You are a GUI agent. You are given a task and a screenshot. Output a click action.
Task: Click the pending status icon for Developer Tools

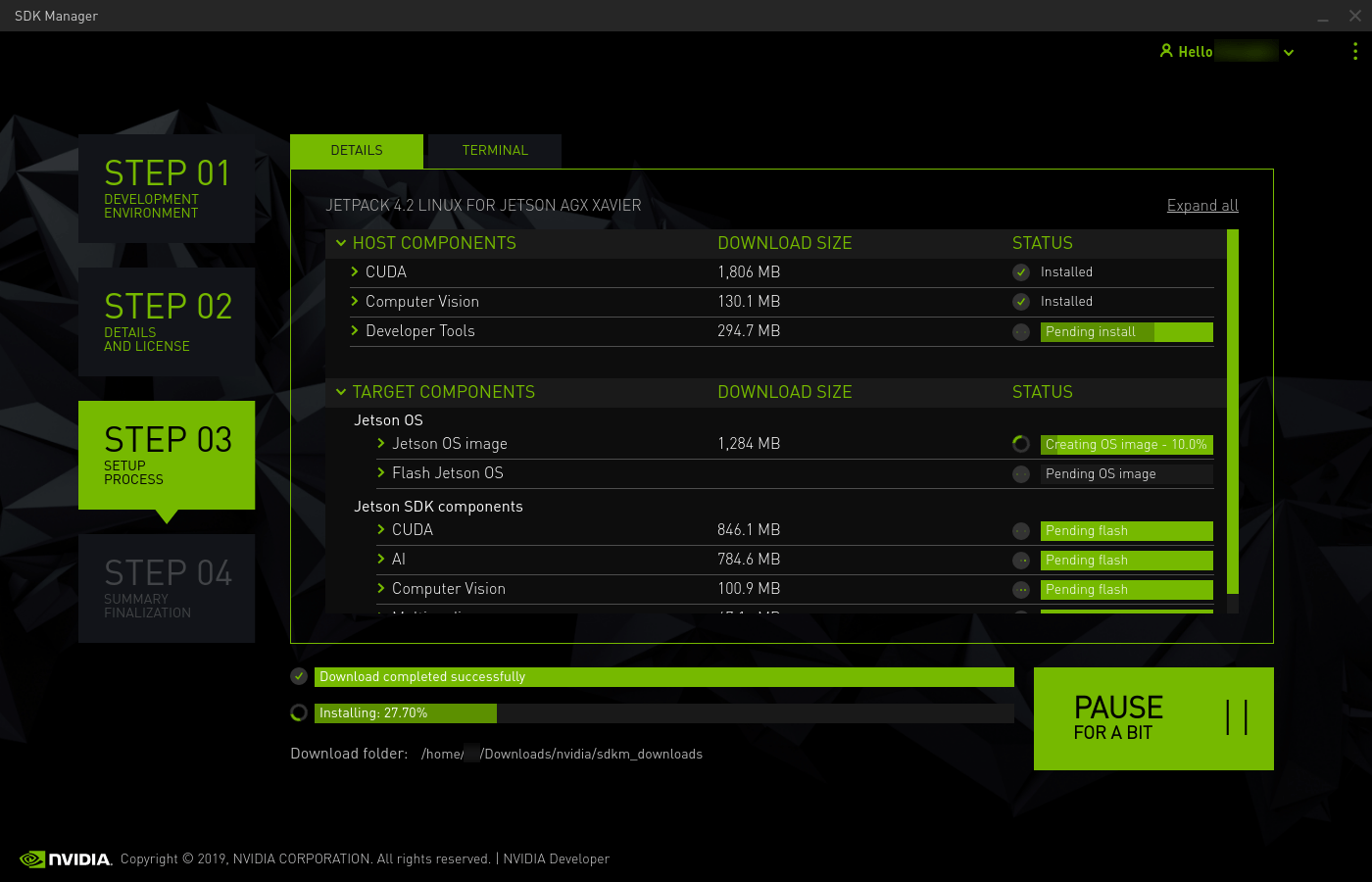(1020, 331)
